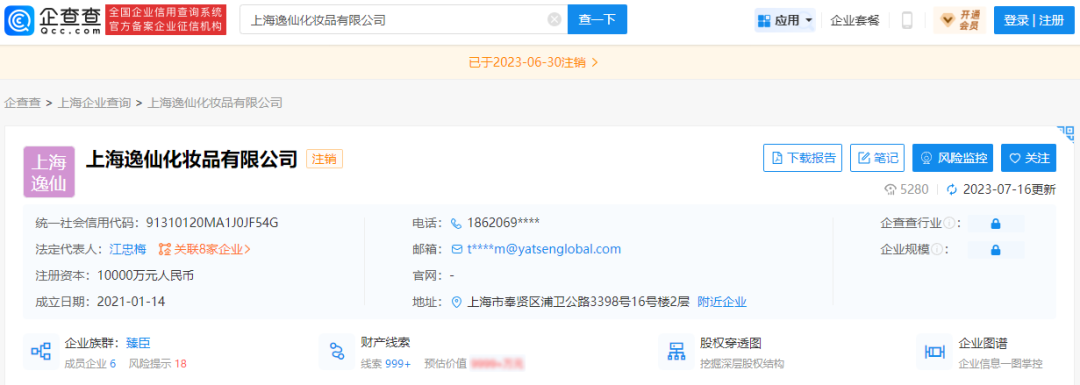
Task: Open the email t****m@yatsenglobal.com
Action: [x=544, y=249]
